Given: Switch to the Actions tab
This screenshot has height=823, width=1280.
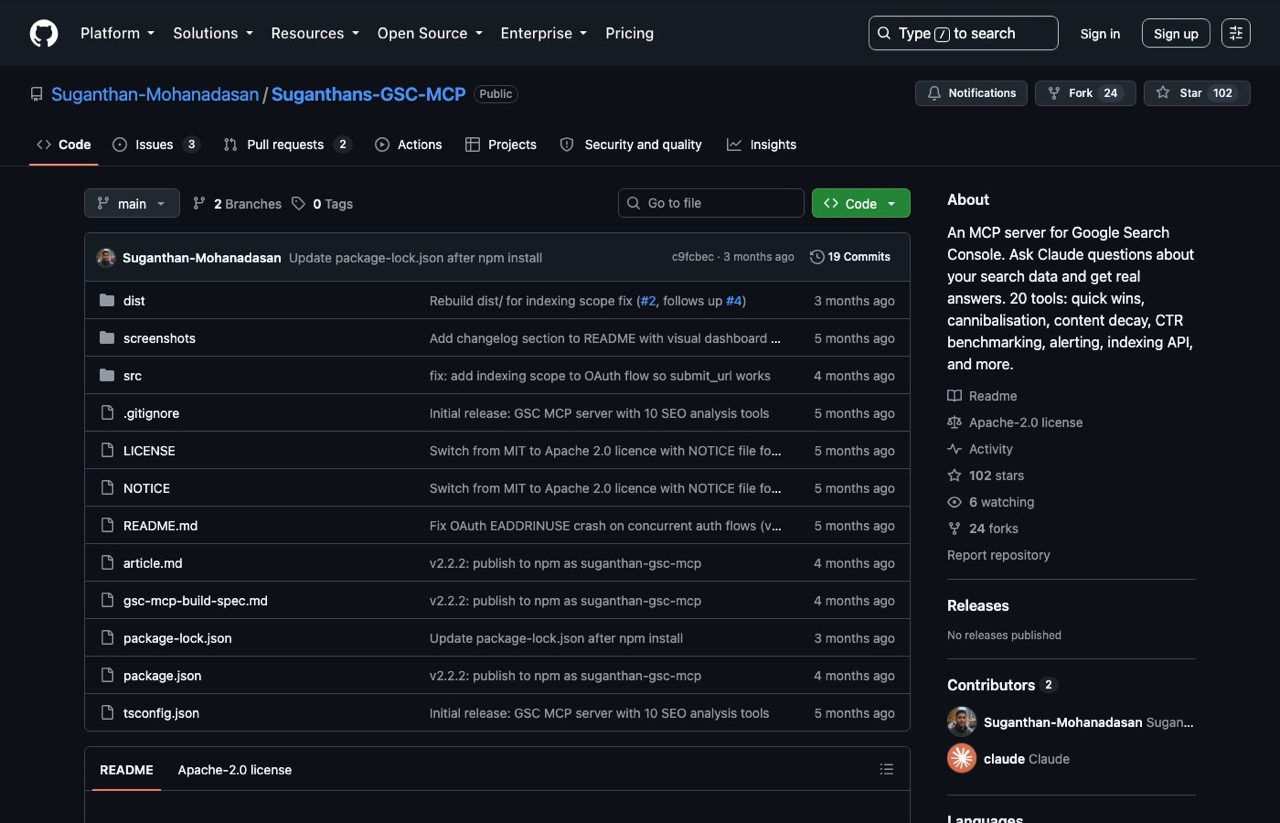Looking at the screenshot, I should click(x=408, y=144).
